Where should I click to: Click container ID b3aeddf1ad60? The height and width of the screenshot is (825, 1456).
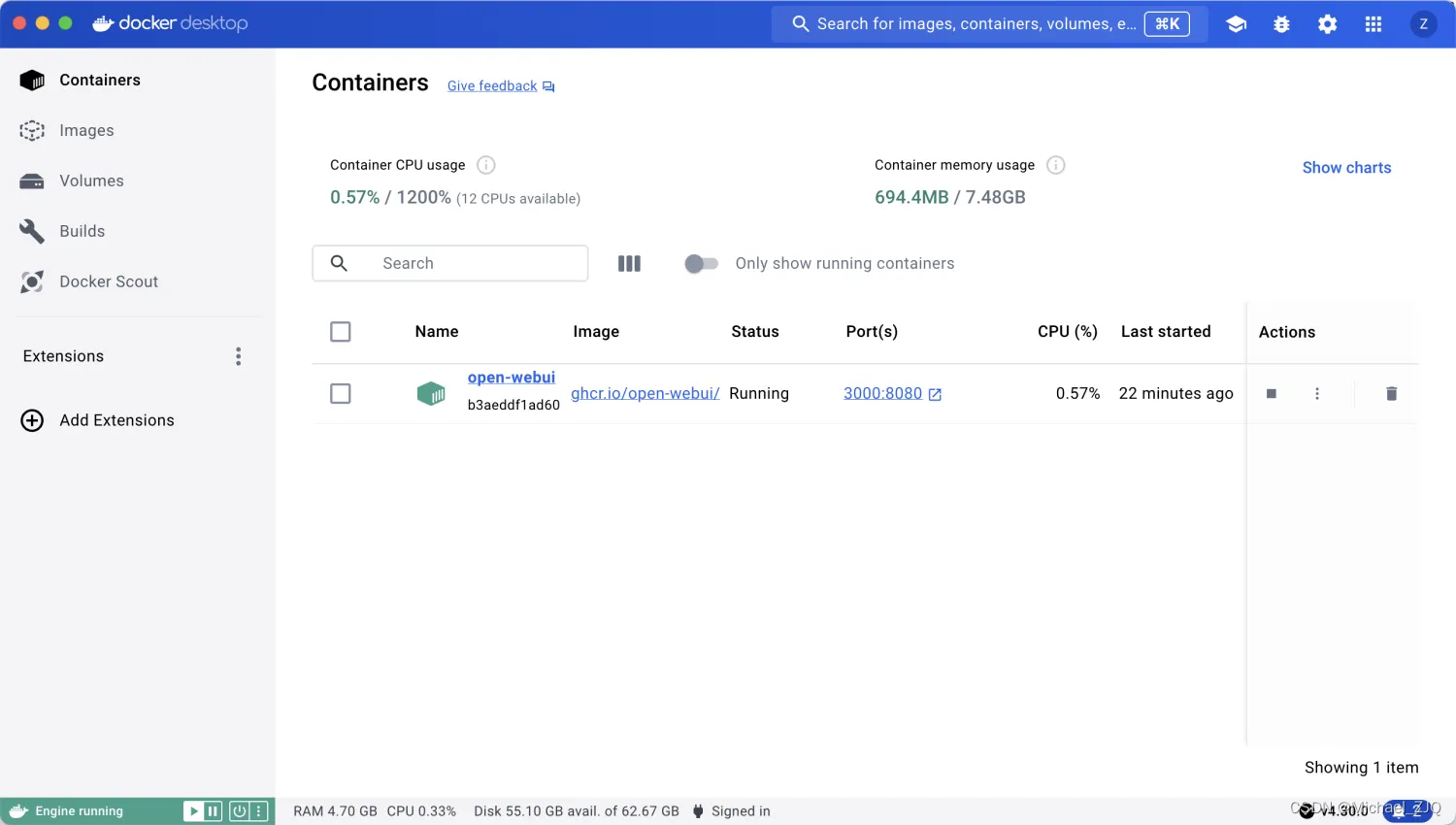tap(513, 405)
